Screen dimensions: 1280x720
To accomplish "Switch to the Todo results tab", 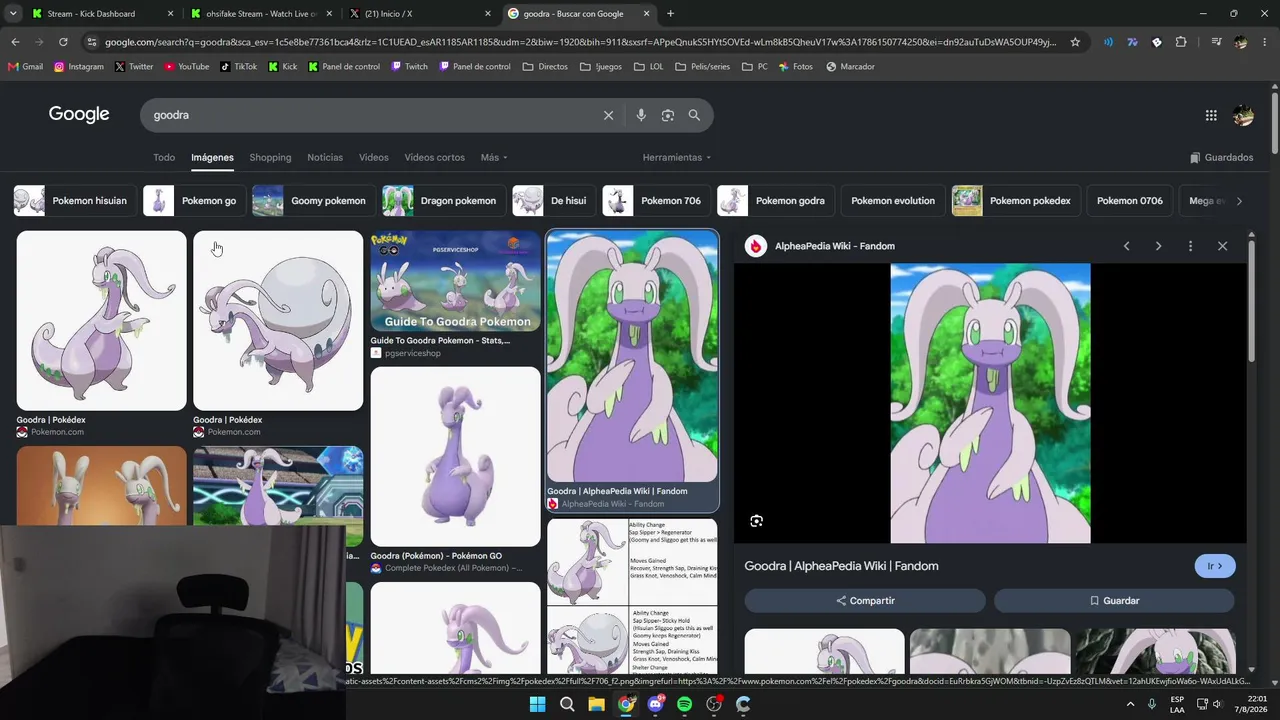I will (x=164, y=158).
